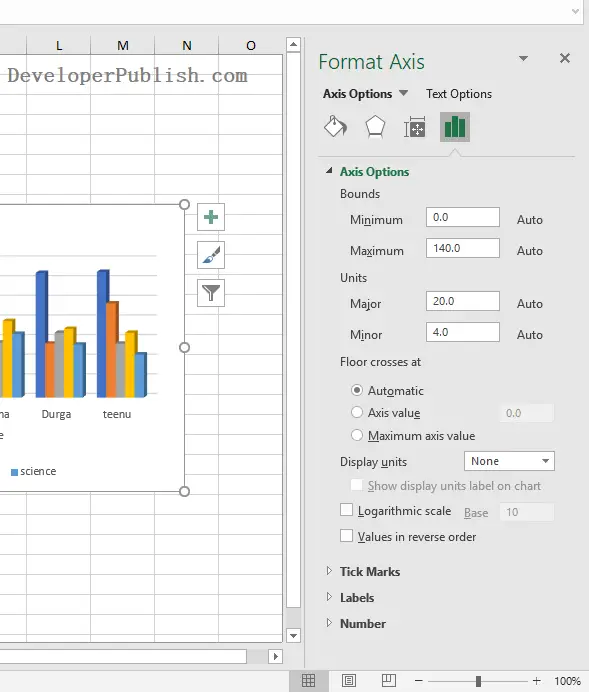Reset Maximum bound with Auto
The image size is (589, 693).
529,251
